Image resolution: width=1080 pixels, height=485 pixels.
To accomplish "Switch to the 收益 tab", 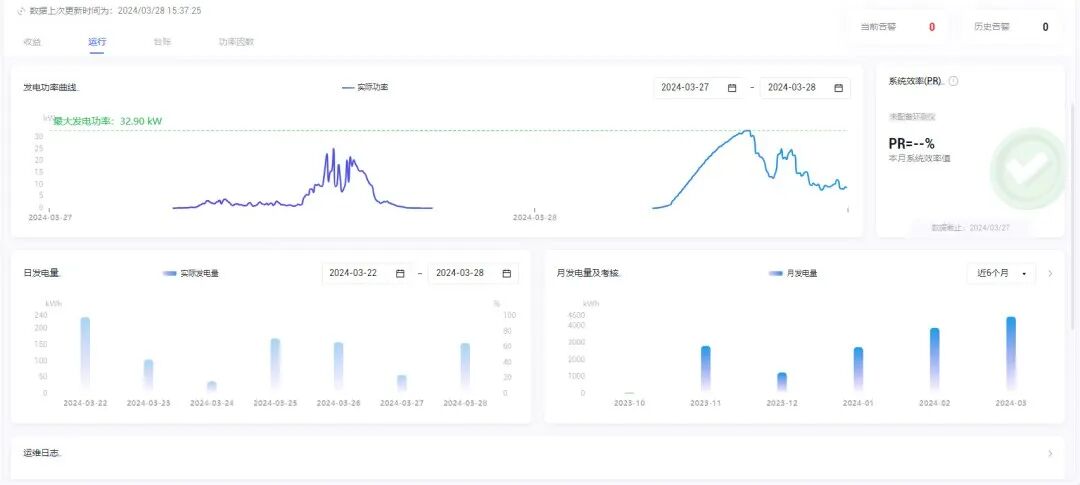I will (32, 42).
